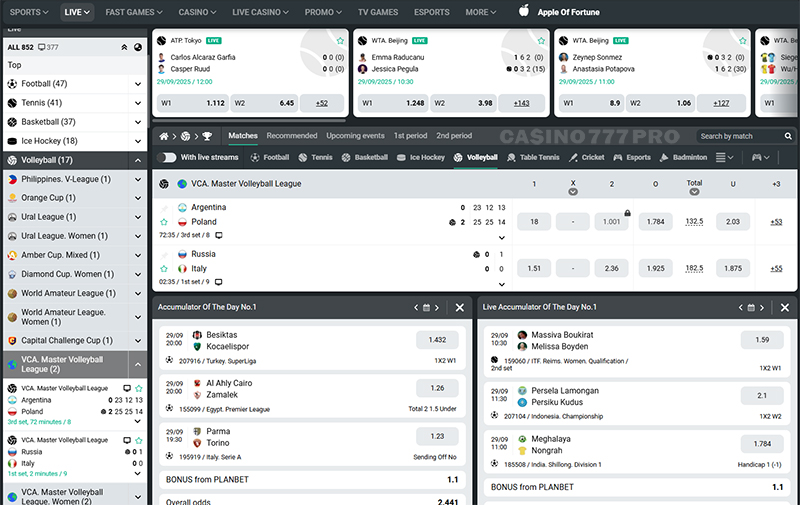
Task: Click Search by match input field
Action: click(x=740, y=136)
